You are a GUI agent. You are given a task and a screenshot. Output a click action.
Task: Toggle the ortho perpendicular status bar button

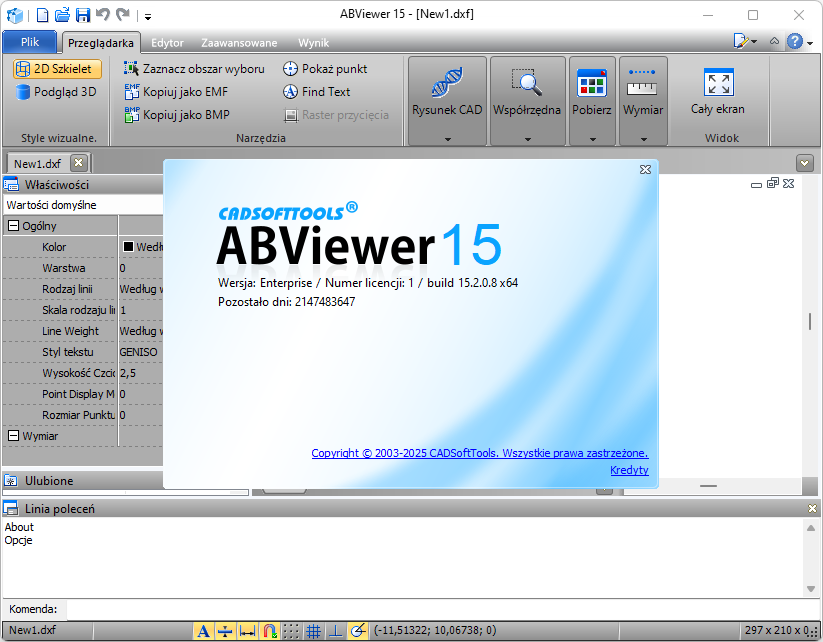[336, 630]
